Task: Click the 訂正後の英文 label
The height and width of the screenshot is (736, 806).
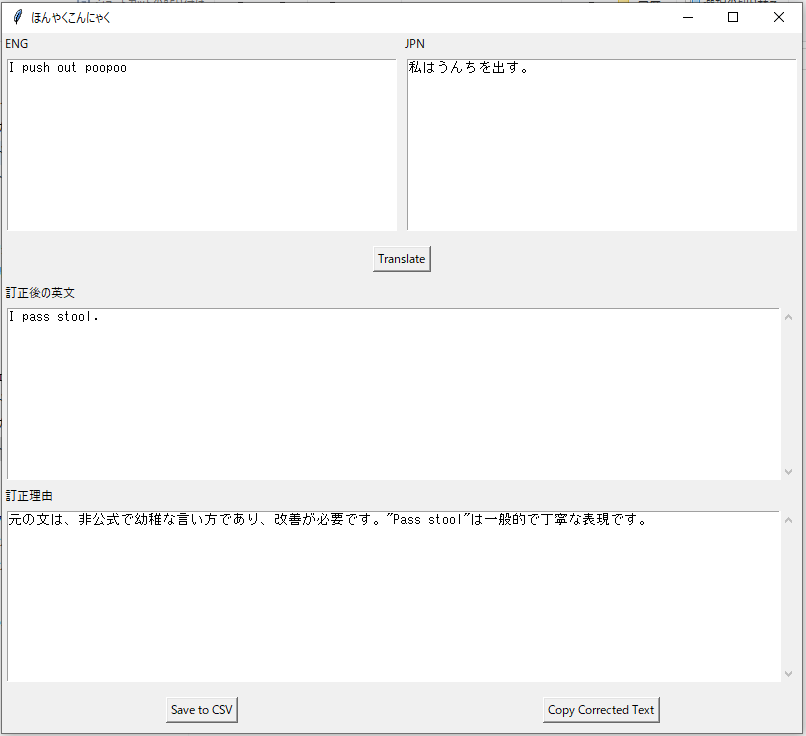Action: (40, 293)
